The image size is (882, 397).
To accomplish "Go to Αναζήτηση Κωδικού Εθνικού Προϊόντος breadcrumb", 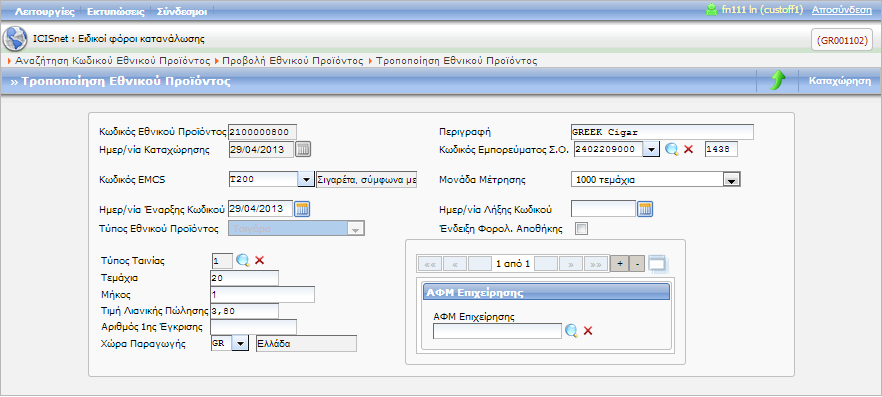I will click(x=113, y=60).
